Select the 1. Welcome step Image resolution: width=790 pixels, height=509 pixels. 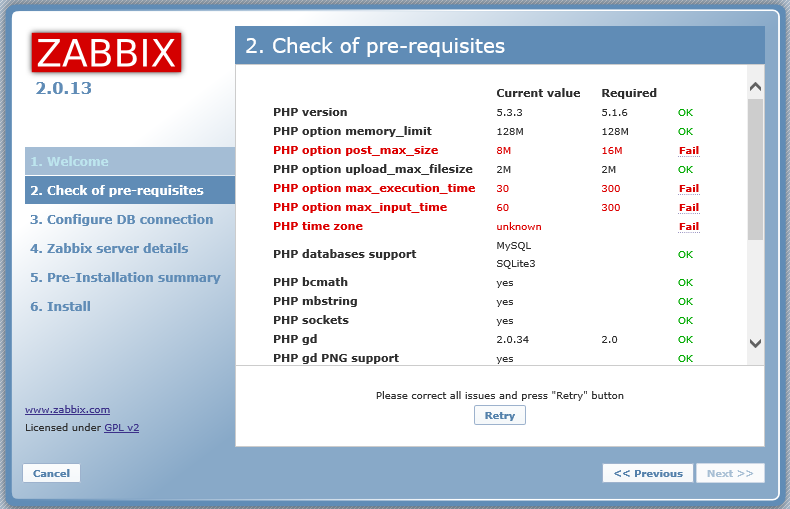point(69,162)
